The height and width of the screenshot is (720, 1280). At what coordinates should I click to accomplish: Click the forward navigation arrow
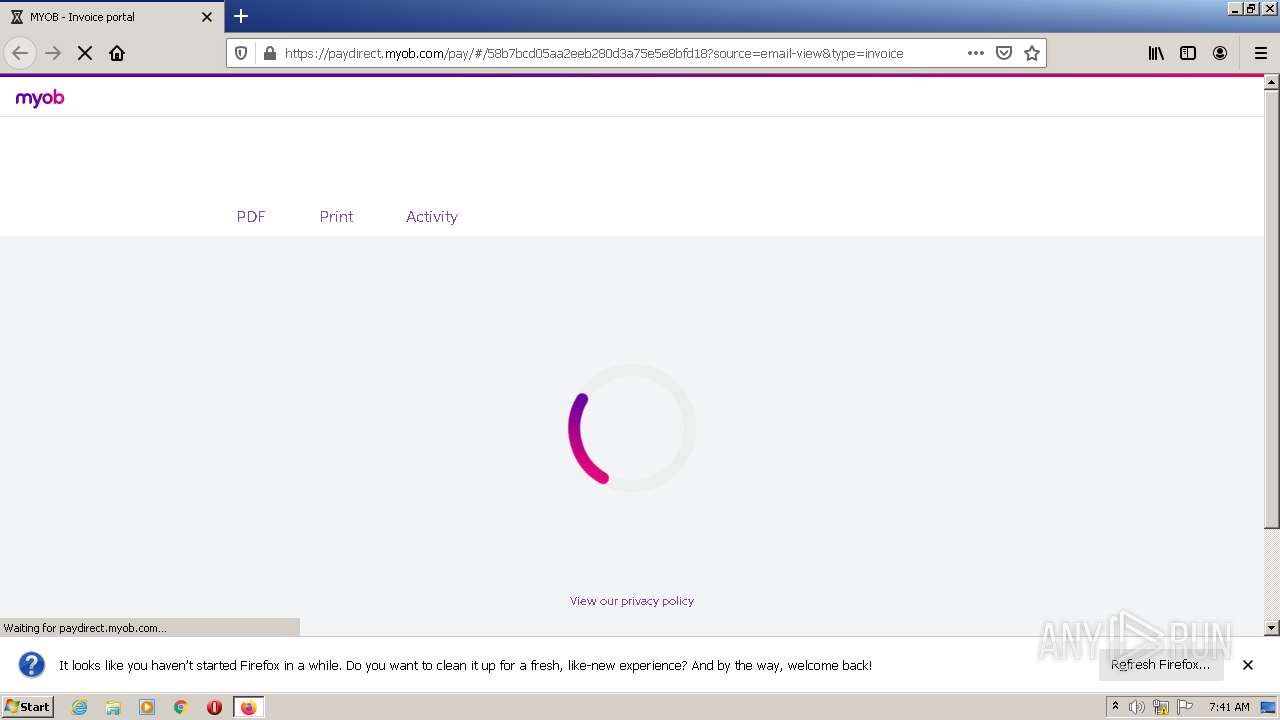coord(53,53)
